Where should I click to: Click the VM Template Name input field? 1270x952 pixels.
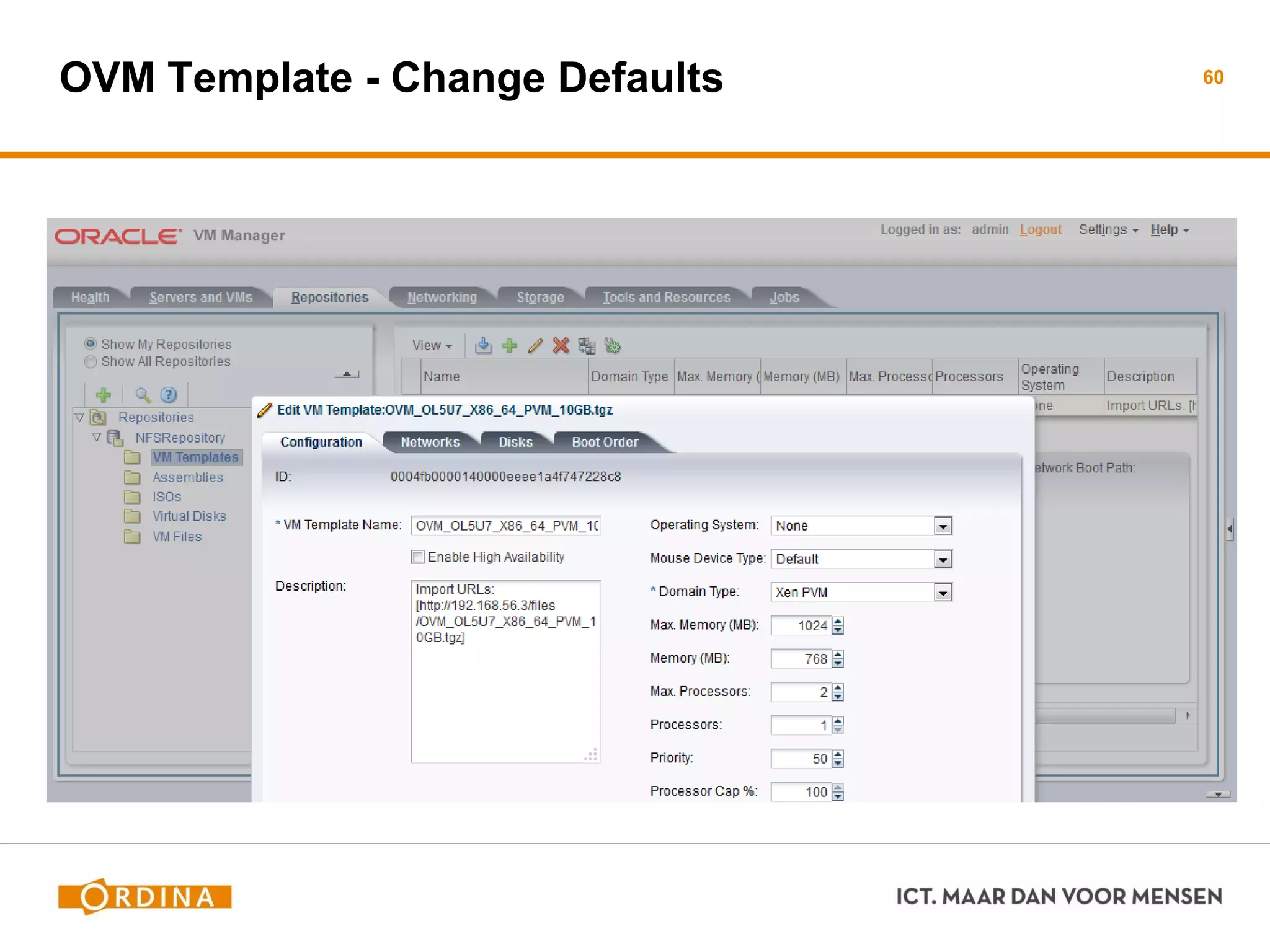[505, 526]
